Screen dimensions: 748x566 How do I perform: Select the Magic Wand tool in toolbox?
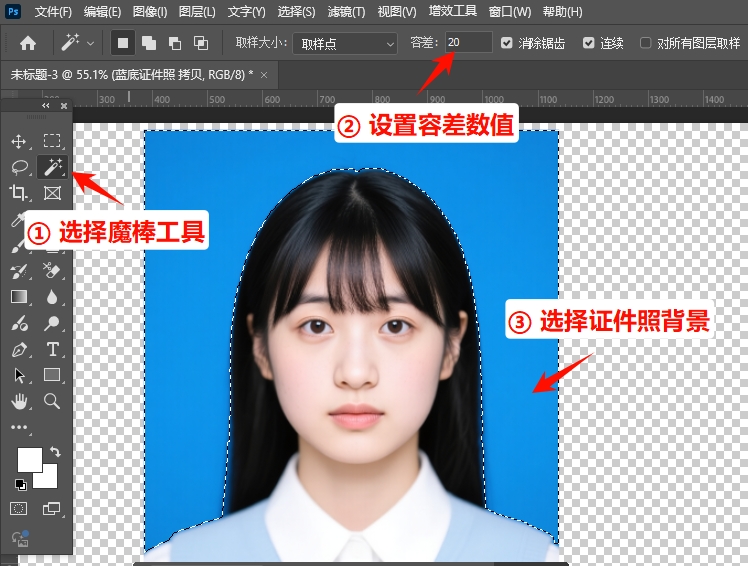[52, 167]
